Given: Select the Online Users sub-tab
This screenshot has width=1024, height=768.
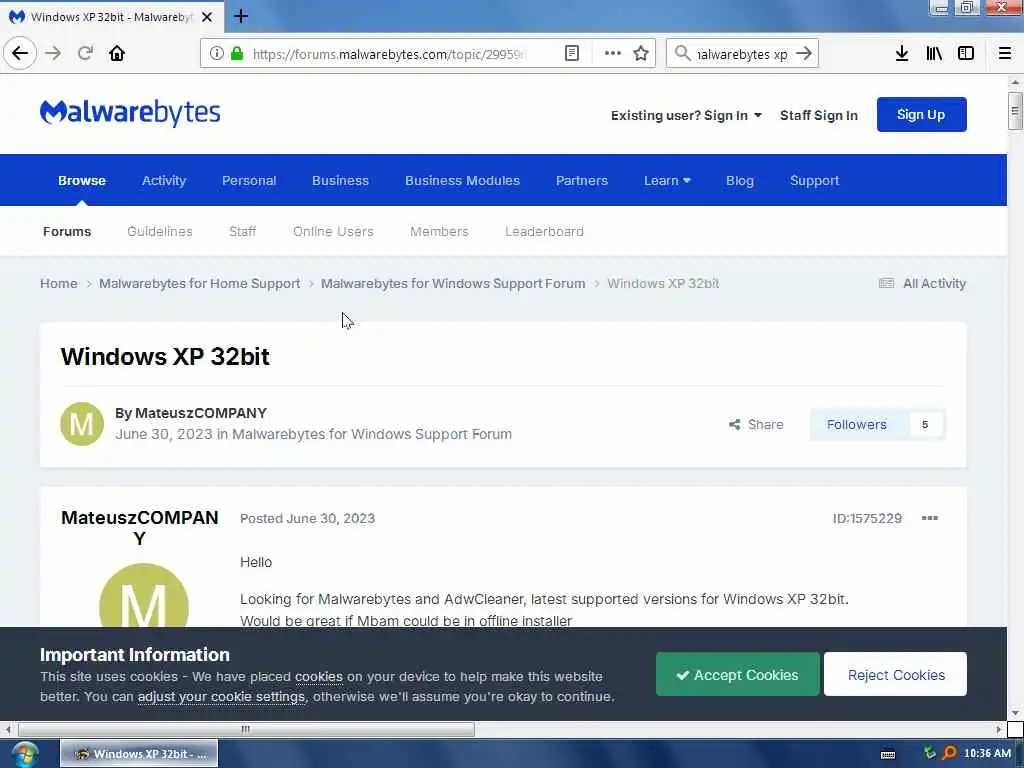Looking at the screenshot, I should [x=333, y=232].
